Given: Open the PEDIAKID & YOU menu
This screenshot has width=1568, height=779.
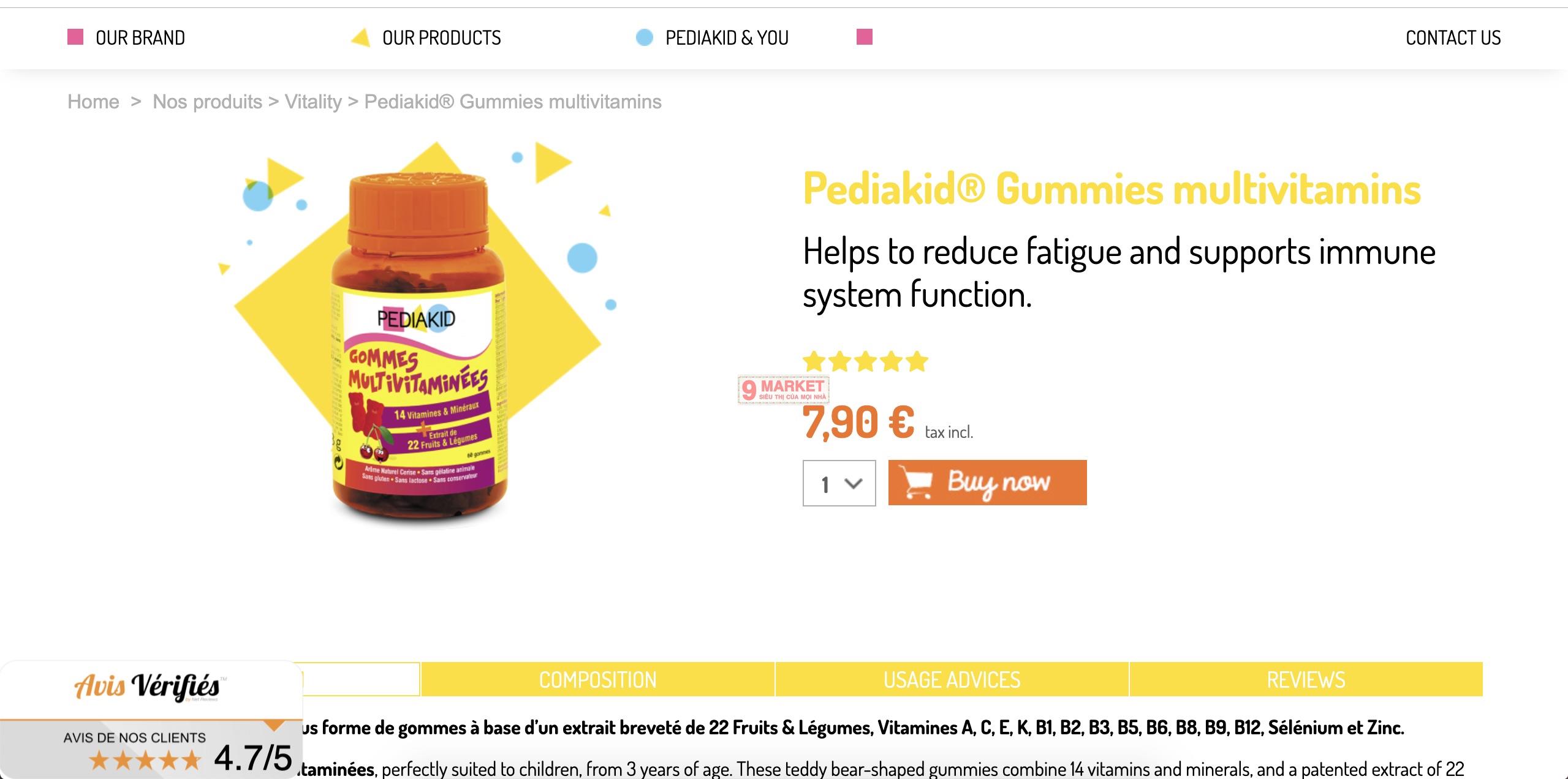Looking at the screenshot, I should (727, 38).
